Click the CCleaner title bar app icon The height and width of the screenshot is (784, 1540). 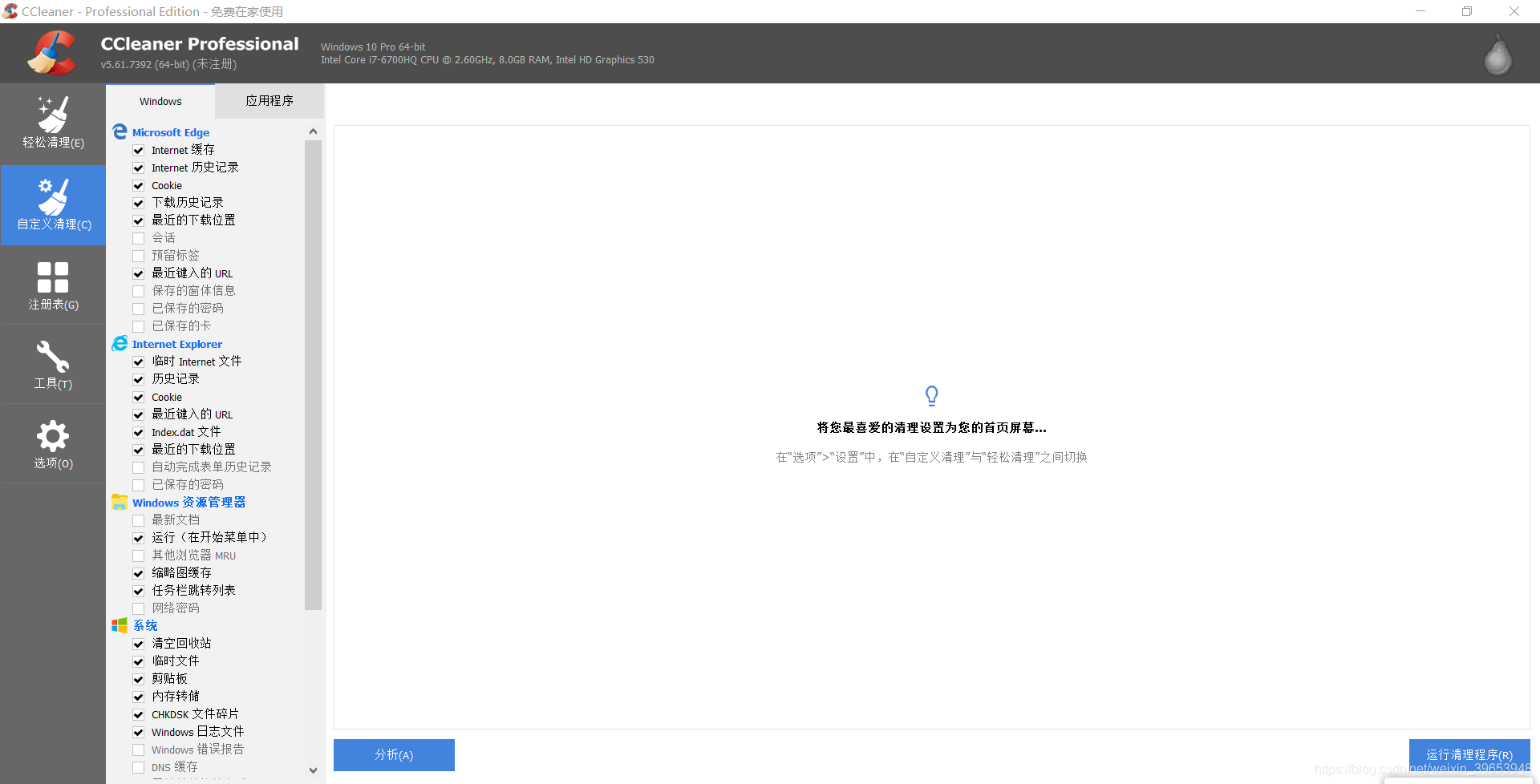pos(10,11)
